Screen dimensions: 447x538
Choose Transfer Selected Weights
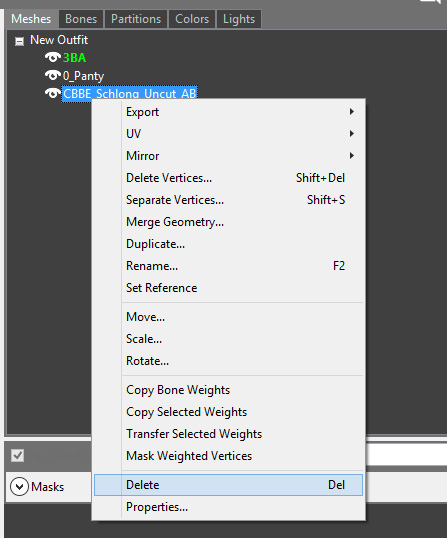coord(228,434)
